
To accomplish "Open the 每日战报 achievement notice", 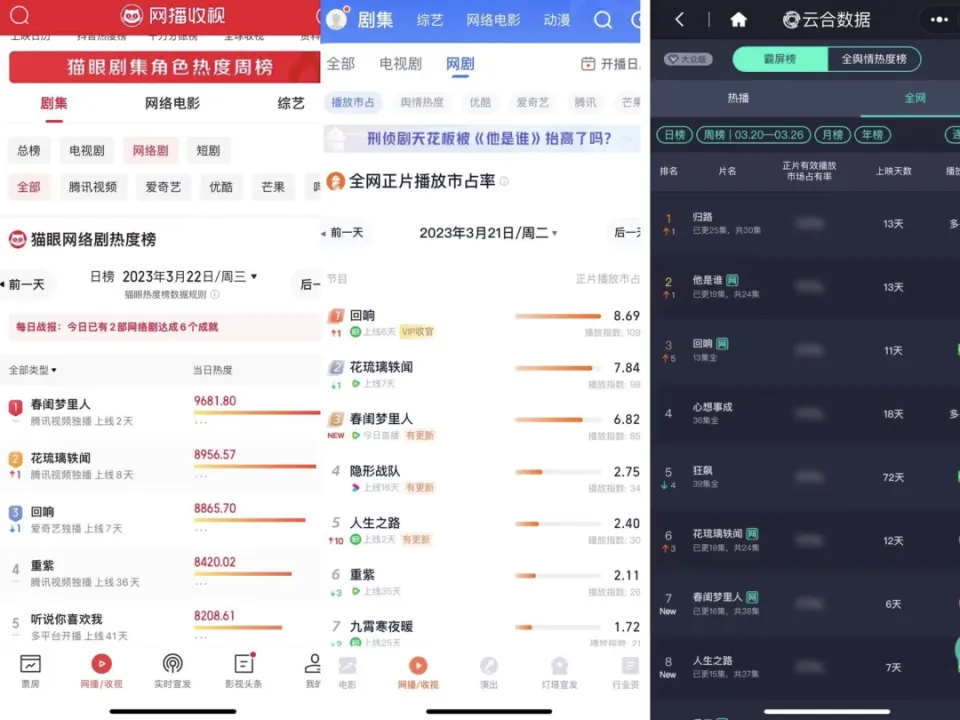I will click(x=162, y=327).
